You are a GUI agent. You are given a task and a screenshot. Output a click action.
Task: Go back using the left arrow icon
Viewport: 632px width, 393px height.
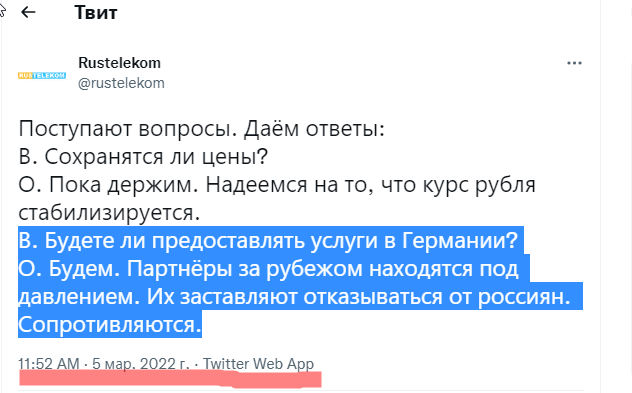pos(28,12)
